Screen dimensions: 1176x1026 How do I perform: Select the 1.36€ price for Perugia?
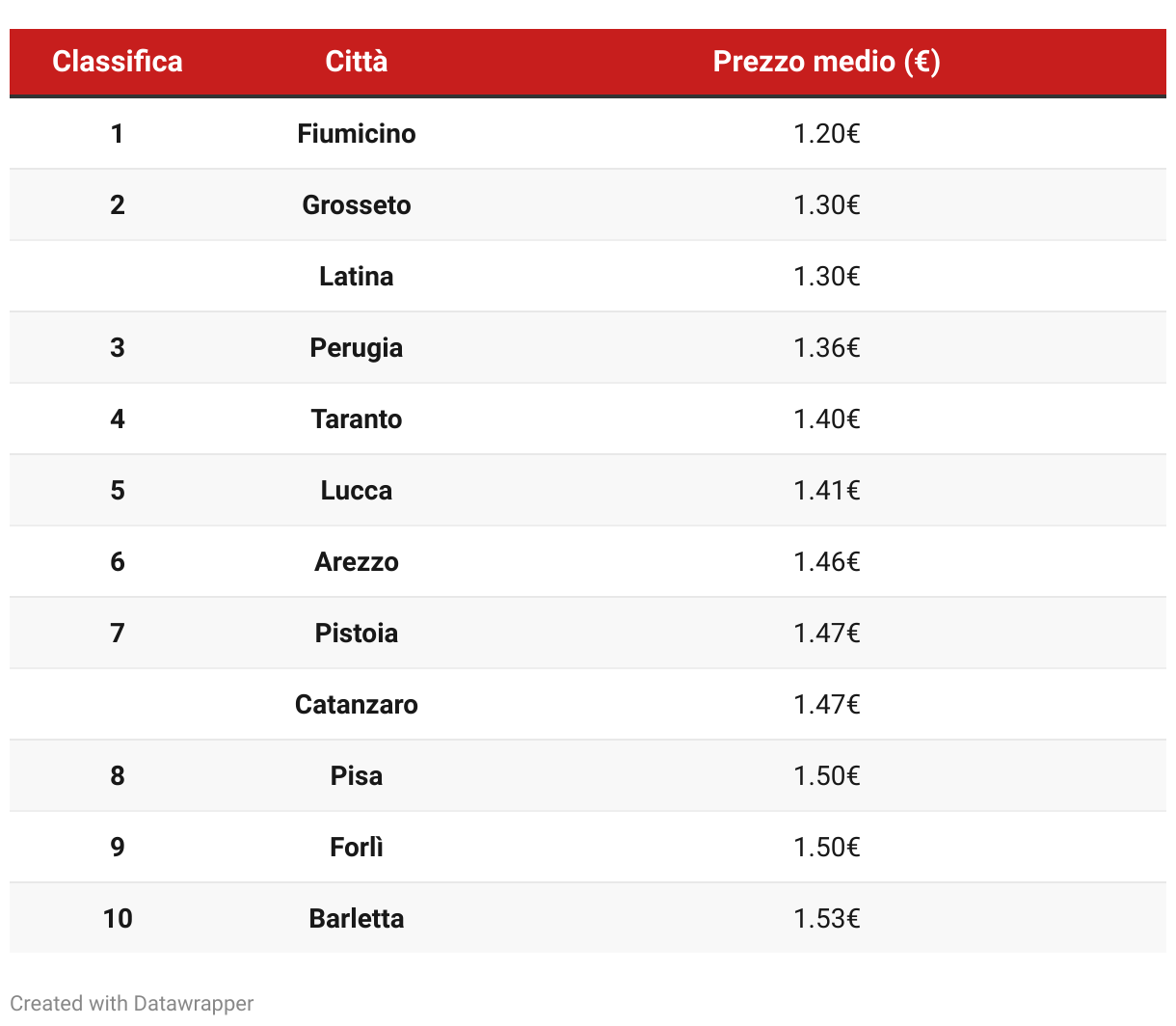pyautogui.click(x=826, y=347)
